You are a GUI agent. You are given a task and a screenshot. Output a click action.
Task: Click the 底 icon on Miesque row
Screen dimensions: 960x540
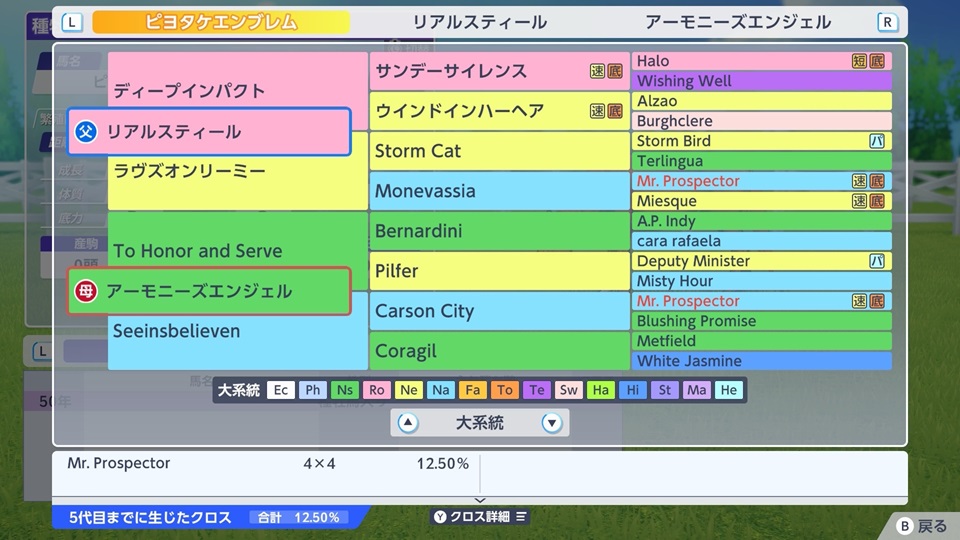click(877, 201)
